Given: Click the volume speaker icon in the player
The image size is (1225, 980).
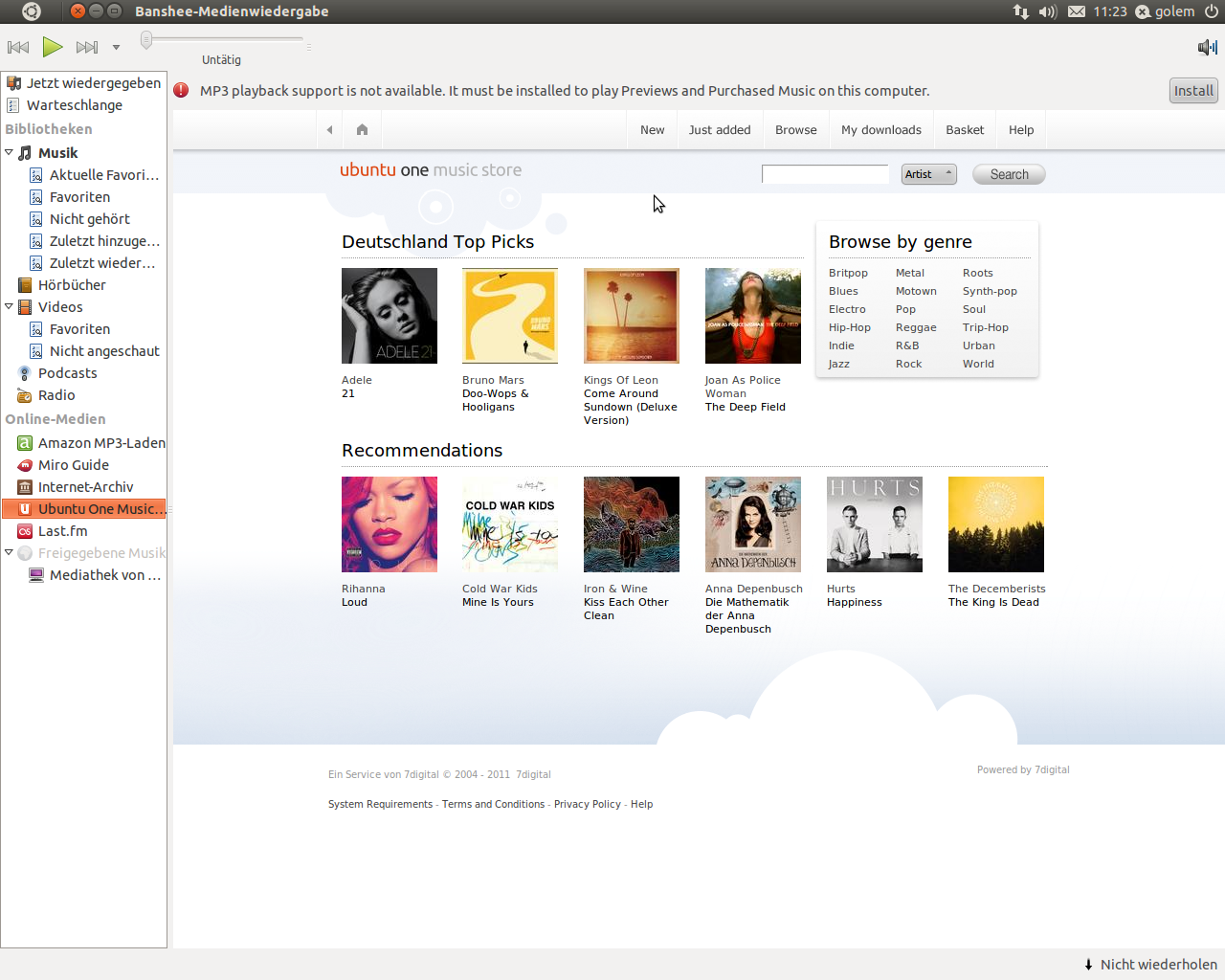Looking at the screenshot, I should tap(1204, 46).
